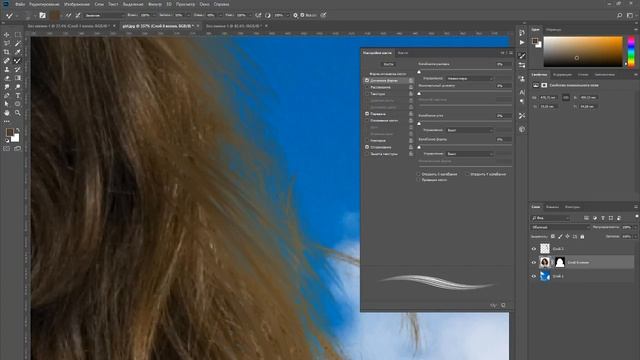This screenshot has width=640, height=360.
Task: Select the Hand tool
Action: coord(7,113)
